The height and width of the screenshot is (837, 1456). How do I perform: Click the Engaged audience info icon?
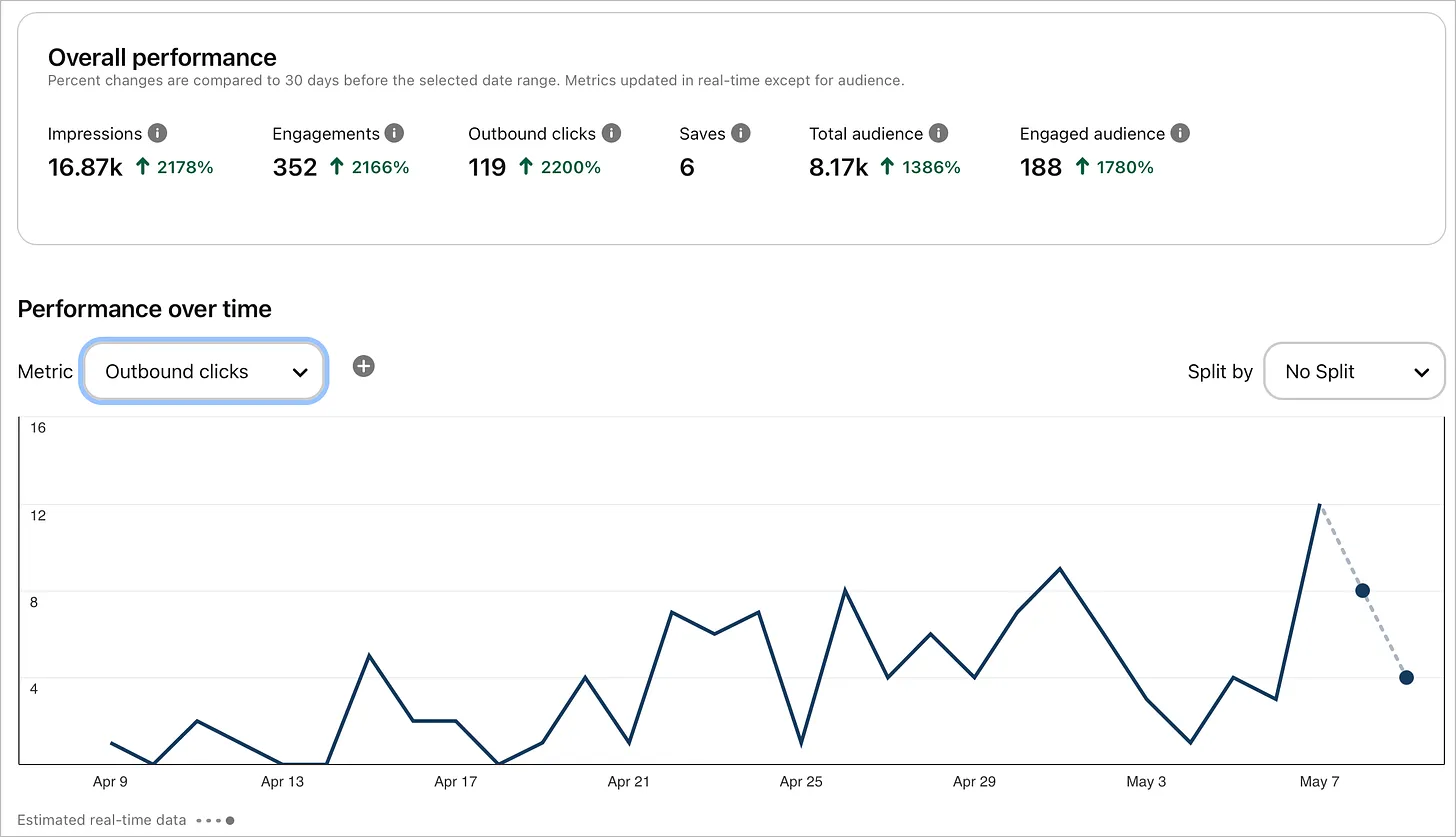coord(1180,133)
